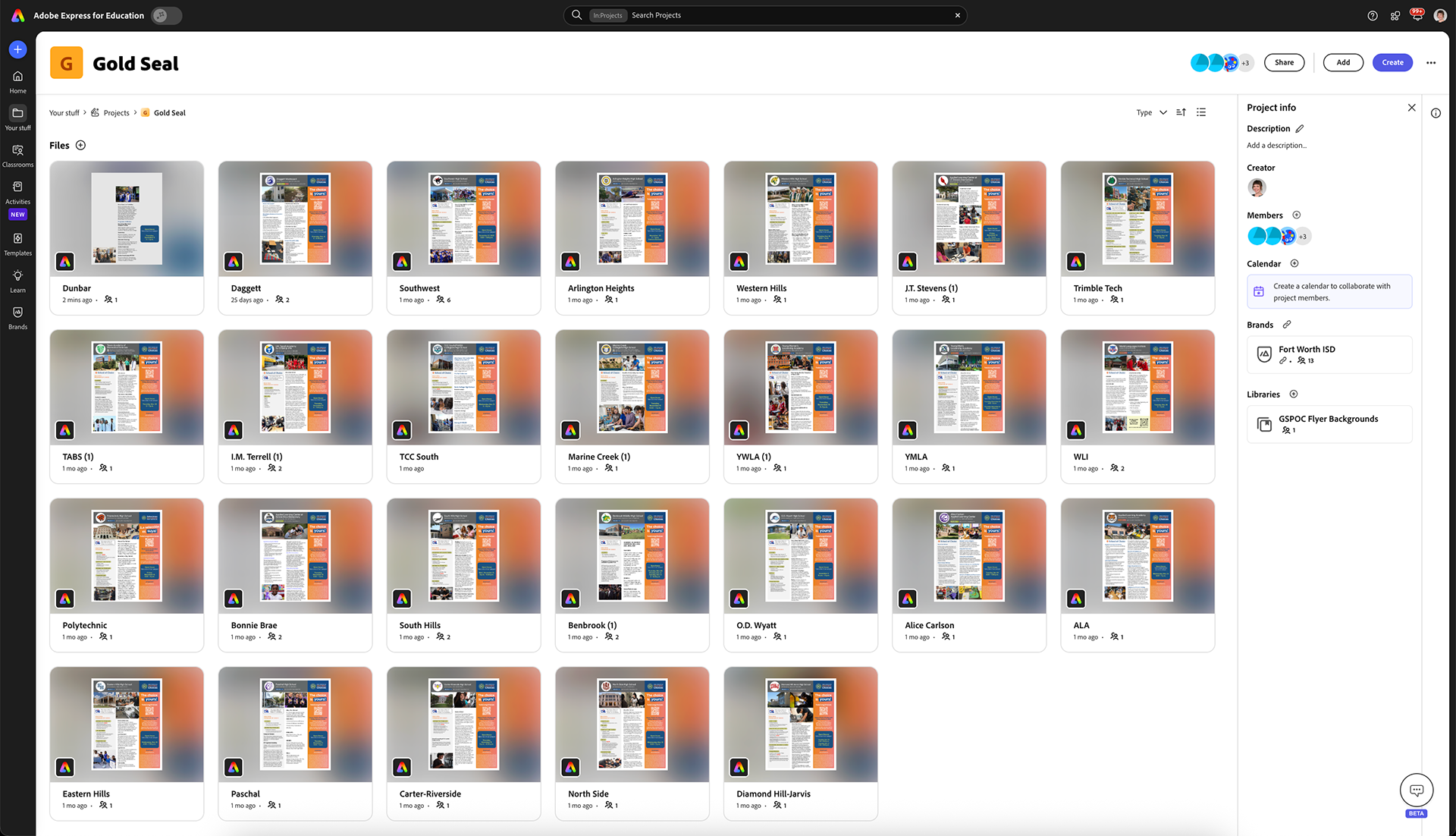Add a member using the plus icon
The height and width of the screenshot is (836, 1456).
pyautogui.click(x=1296, y=215)
